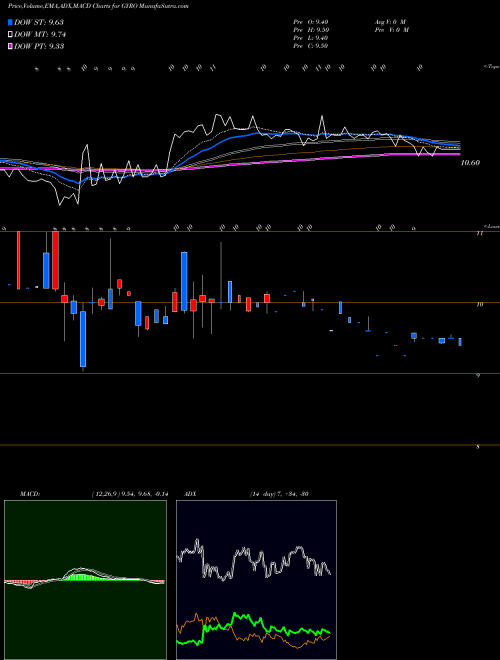Click the axis label 11 on candlestick chart
Viewport: 500px width, 660px height.
coord(479,233)
